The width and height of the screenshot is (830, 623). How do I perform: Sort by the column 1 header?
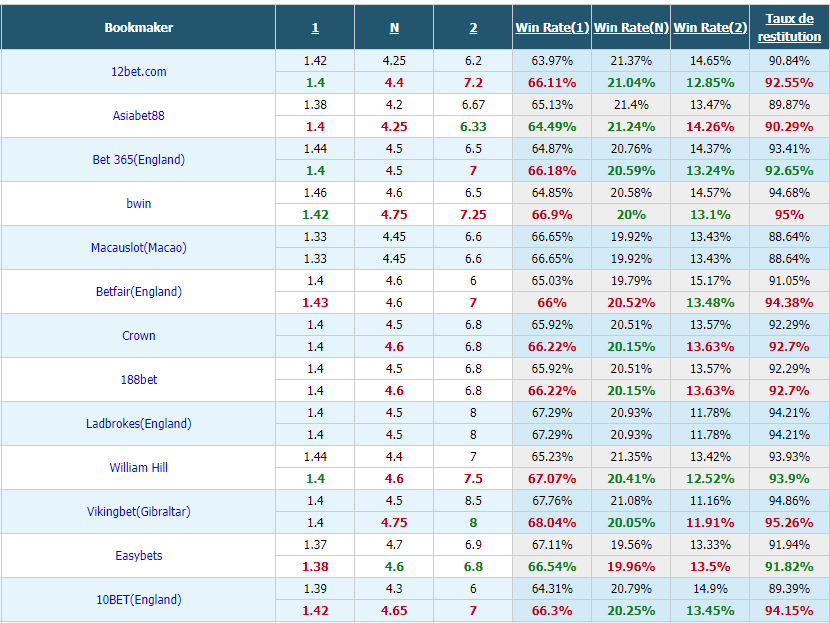point(315,28)
